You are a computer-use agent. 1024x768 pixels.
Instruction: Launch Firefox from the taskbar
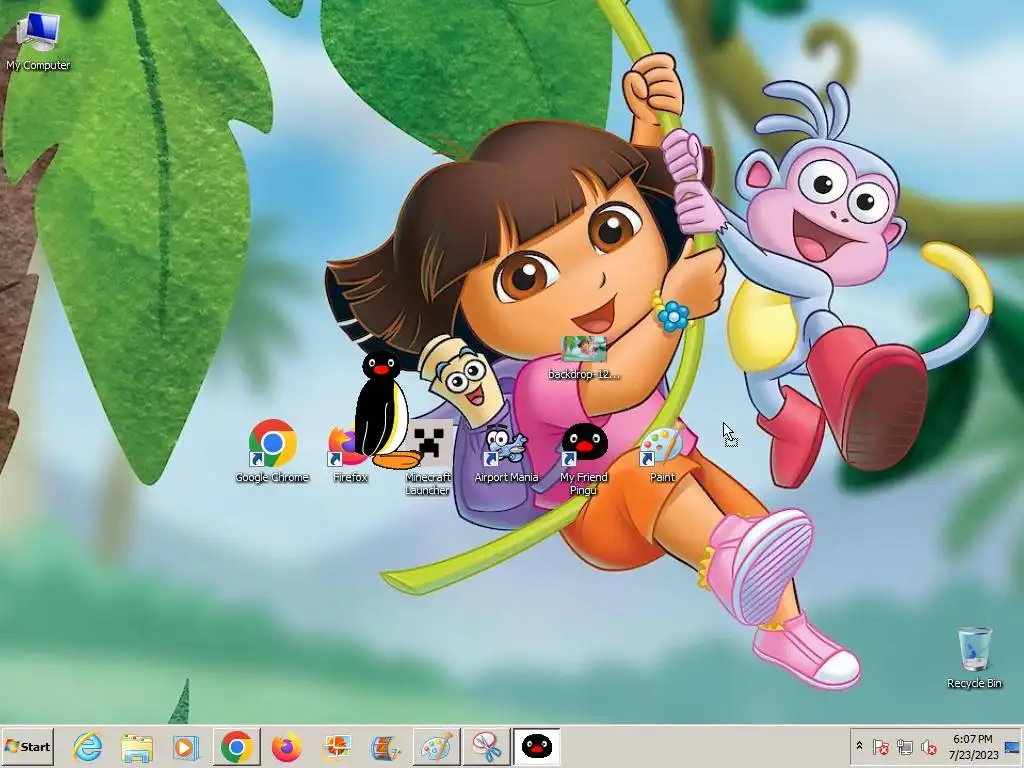286,746
